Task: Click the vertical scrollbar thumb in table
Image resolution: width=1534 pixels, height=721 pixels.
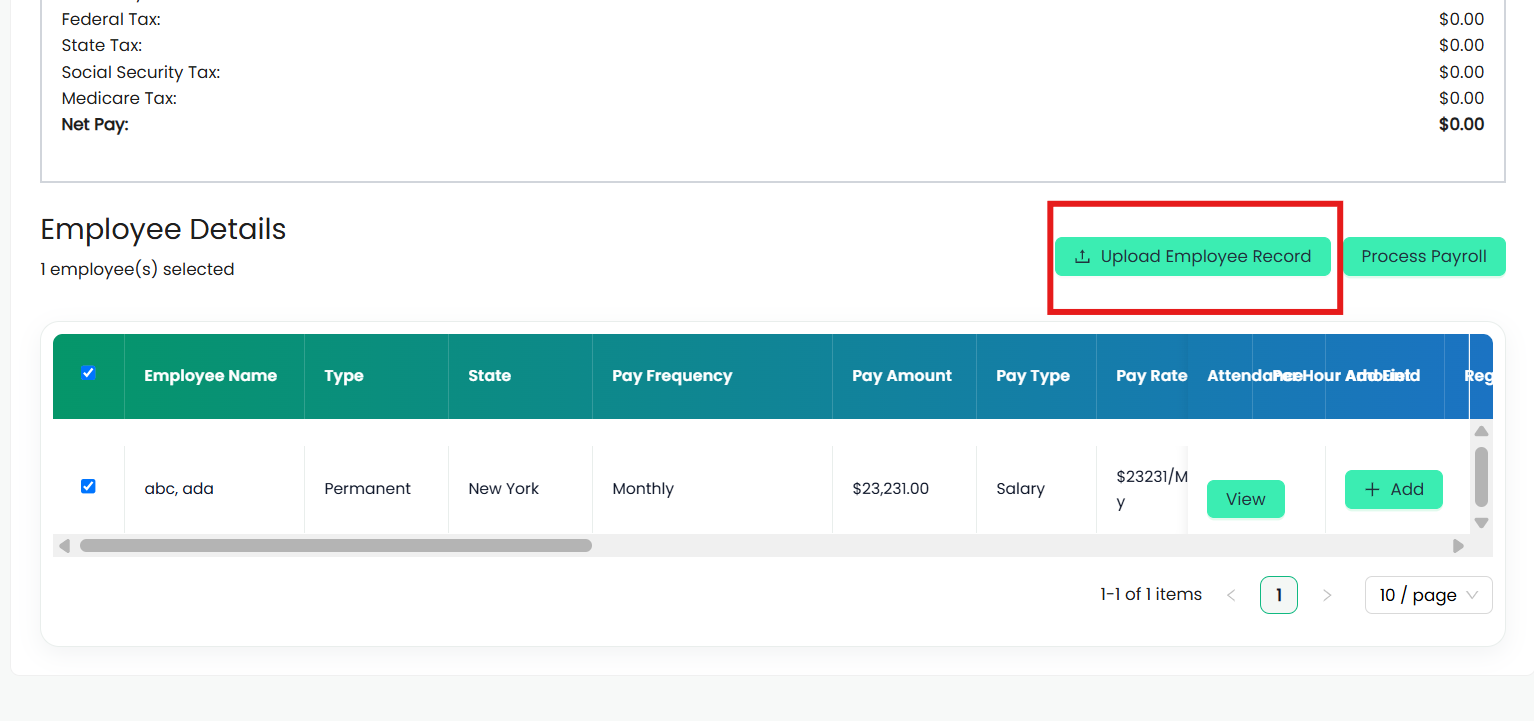Action: click(x=1482, y=477)
